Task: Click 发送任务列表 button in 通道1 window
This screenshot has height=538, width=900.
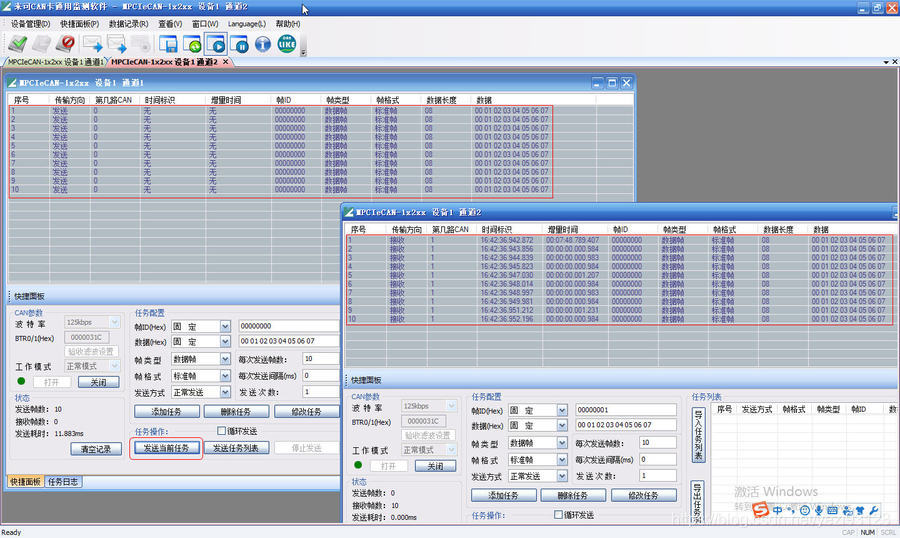Action: pos(236,448)
